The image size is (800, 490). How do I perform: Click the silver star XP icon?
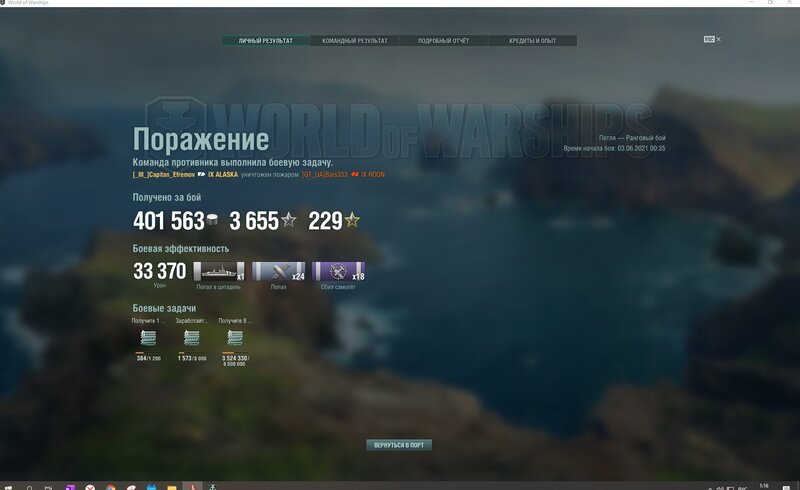click(289, 221)
